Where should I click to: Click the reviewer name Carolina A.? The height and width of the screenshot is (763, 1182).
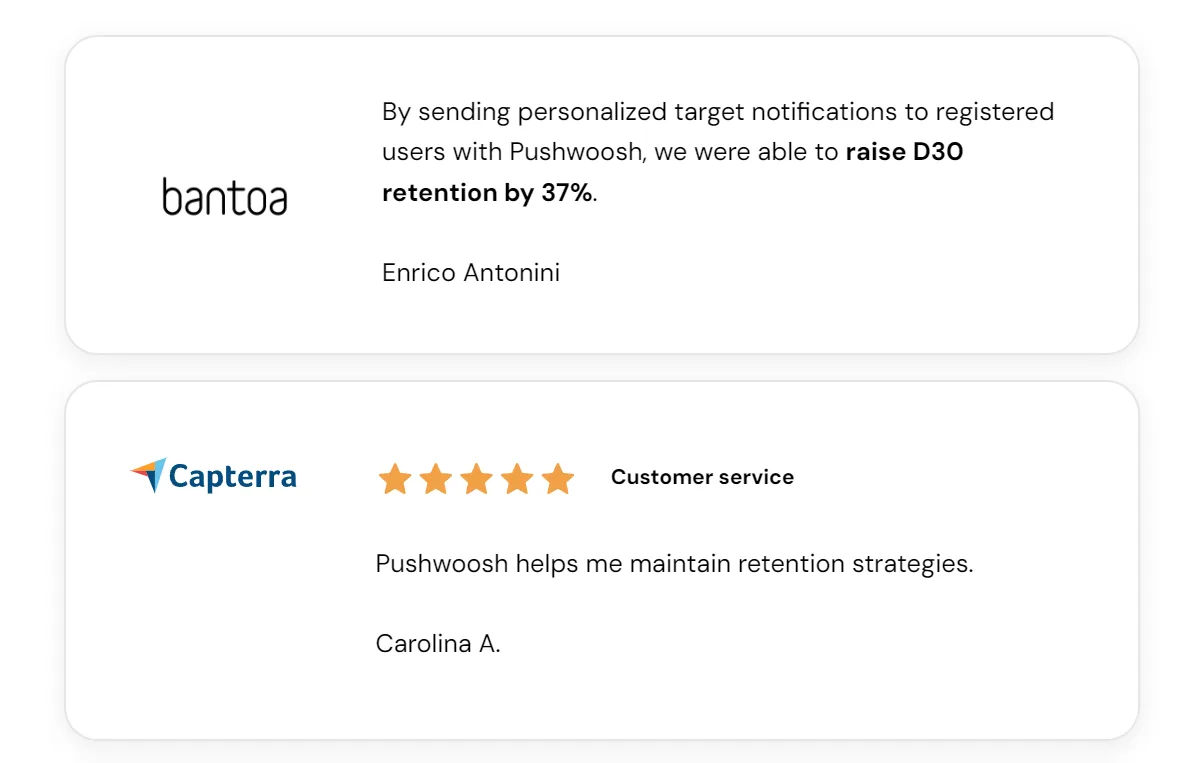(x=438, y=643)
